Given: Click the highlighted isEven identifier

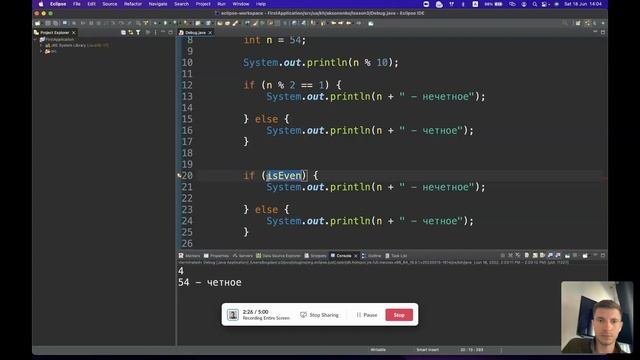Looking at the screenshot, I should click(284, 176).
